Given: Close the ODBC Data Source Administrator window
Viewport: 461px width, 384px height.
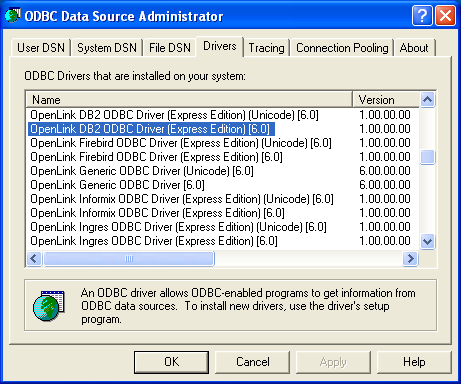Looking at the screenshot, I should coord(445,16).
